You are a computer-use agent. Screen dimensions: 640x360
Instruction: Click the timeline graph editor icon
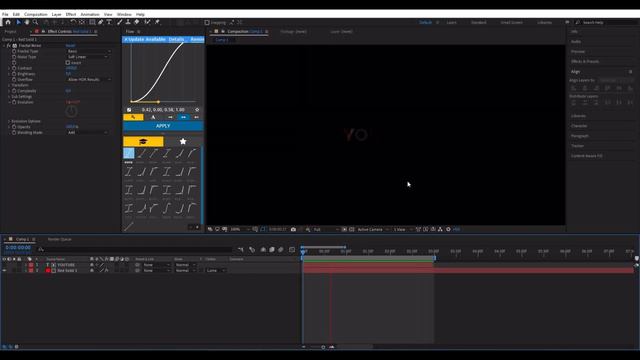[x=292, y=249]
